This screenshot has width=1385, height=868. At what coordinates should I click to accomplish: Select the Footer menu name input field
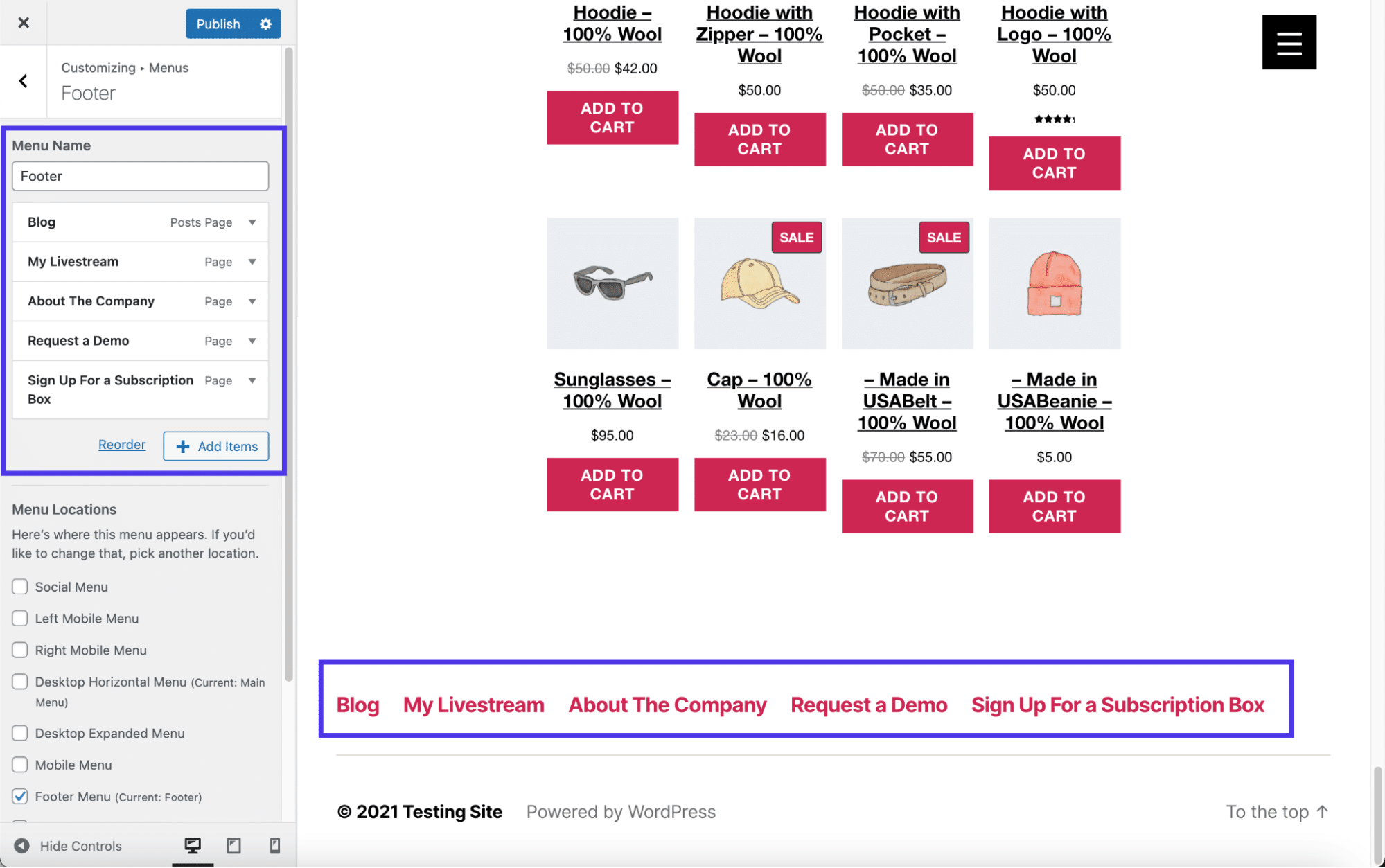point(140,175)
